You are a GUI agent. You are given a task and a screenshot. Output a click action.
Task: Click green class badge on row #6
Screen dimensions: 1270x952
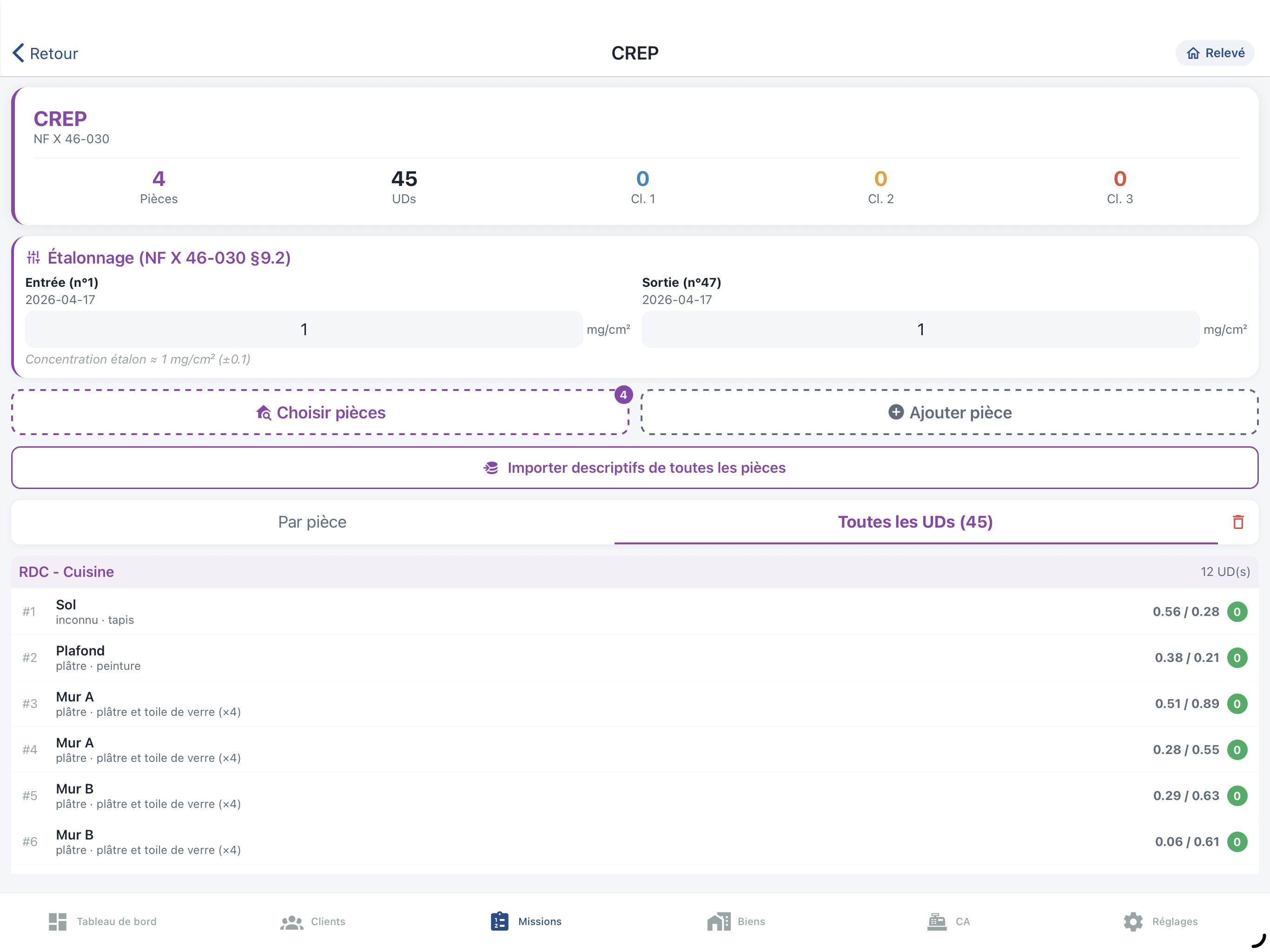point(1237,842)
